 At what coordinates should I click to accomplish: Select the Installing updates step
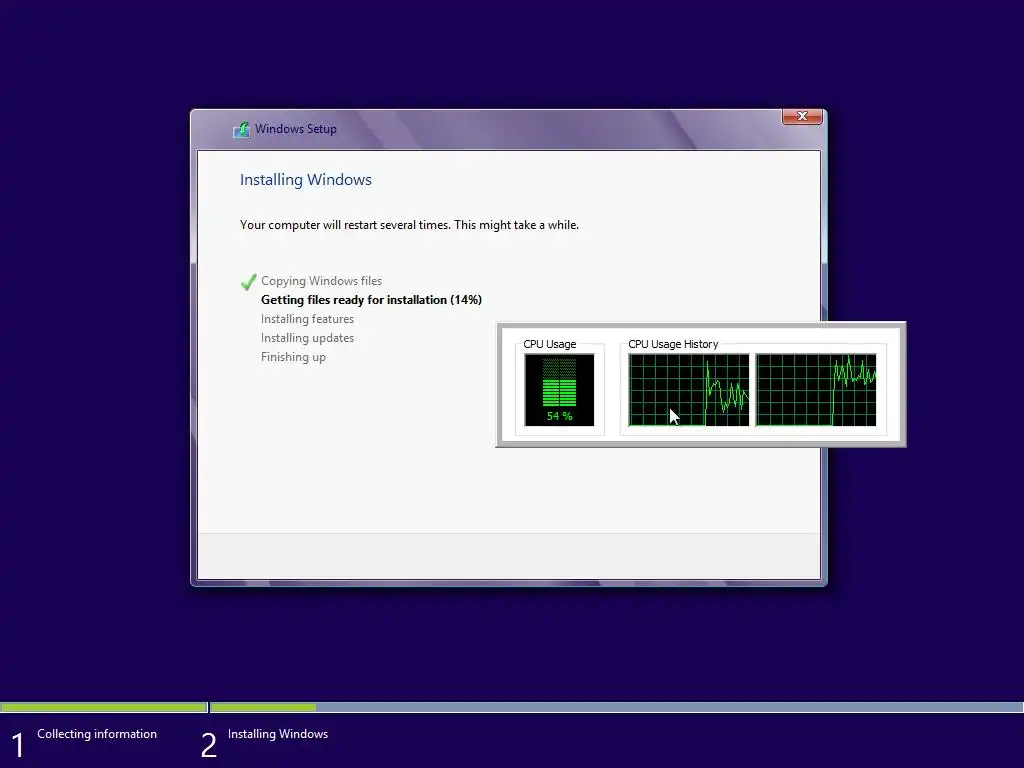tap(308, 338)
